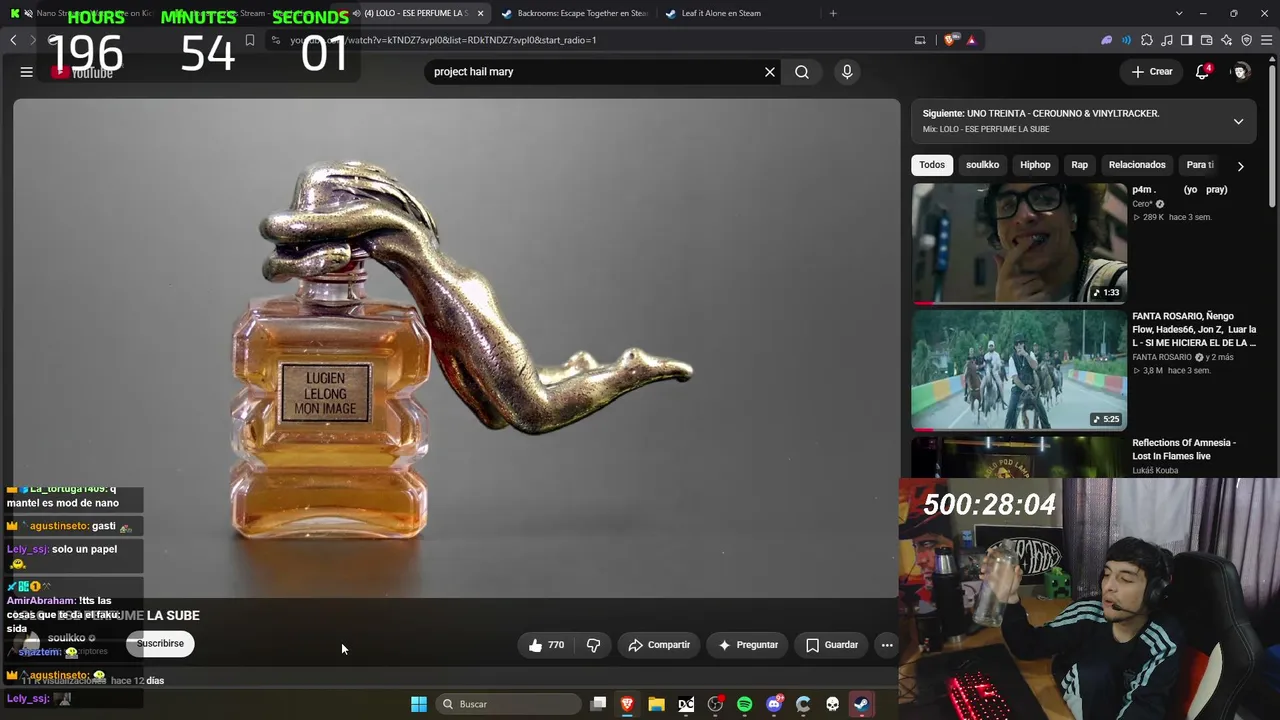Filter recommendations by soulkko chip
The width and height of the screenshot is (1280, 720).
coord(982,165)
